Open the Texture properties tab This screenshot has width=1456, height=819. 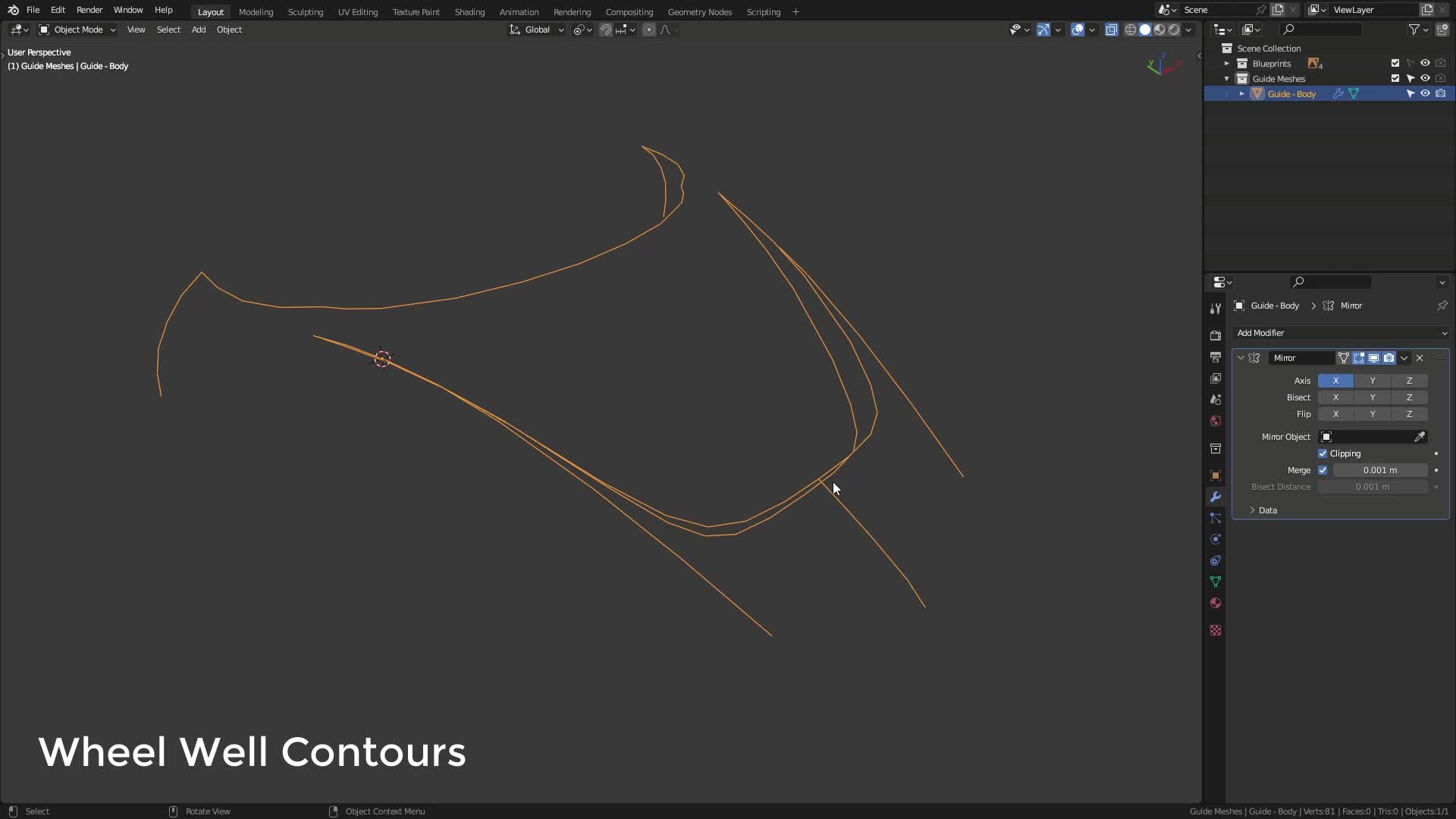[1216, 630]
